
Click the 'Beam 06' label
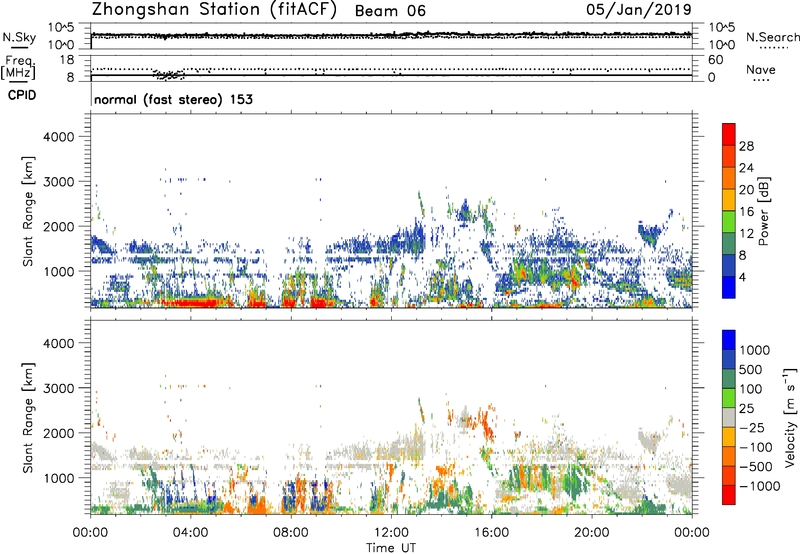tap(390, 11)
